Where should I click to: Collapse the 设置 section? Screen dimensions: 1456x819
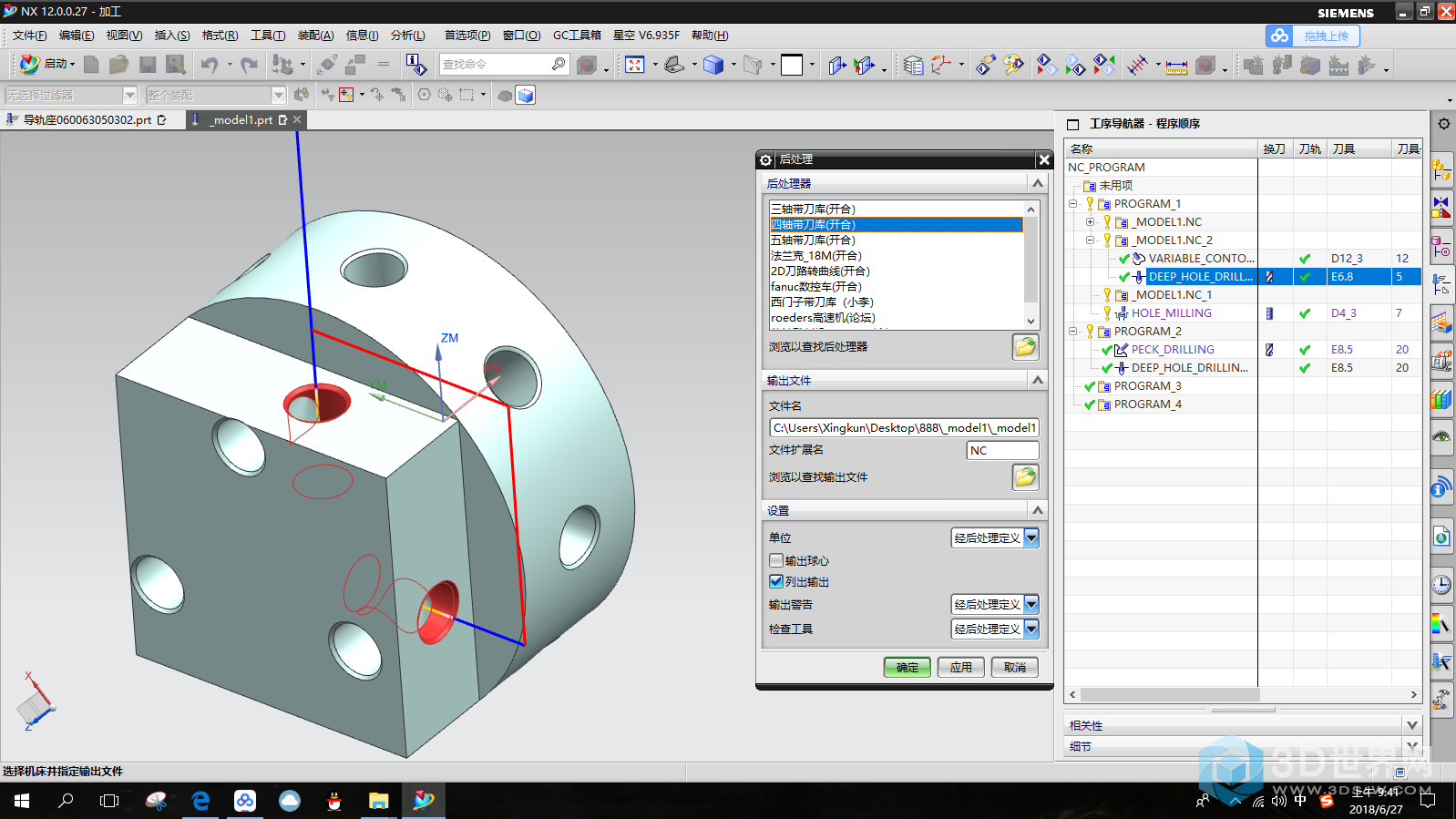(1037, 510)
